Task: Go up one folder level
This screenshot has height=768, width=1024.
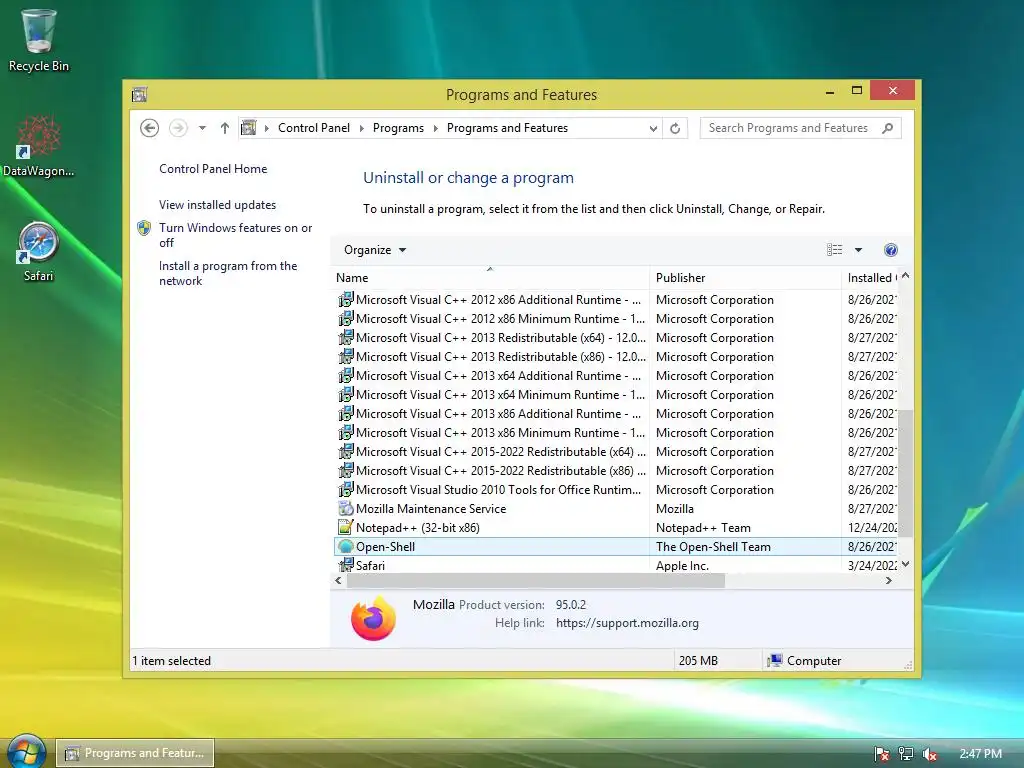Action: point(225,128)
